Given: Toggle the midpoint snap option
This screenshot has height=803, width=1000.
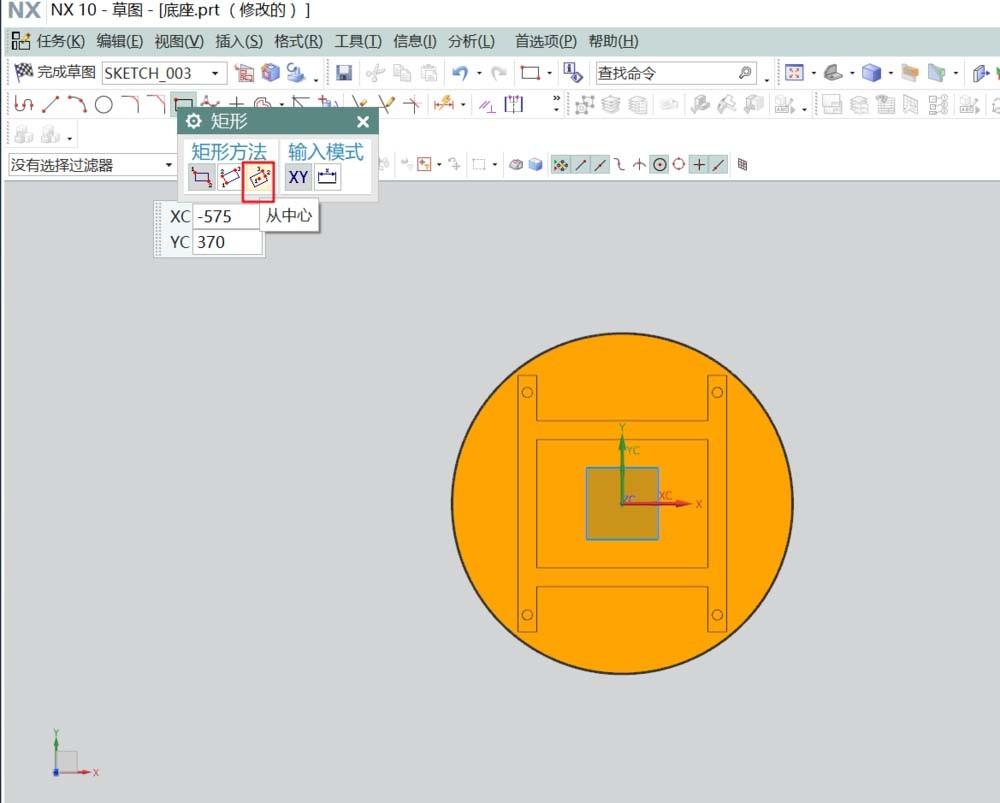Looking at the screenshot, I should pos(600,164).
